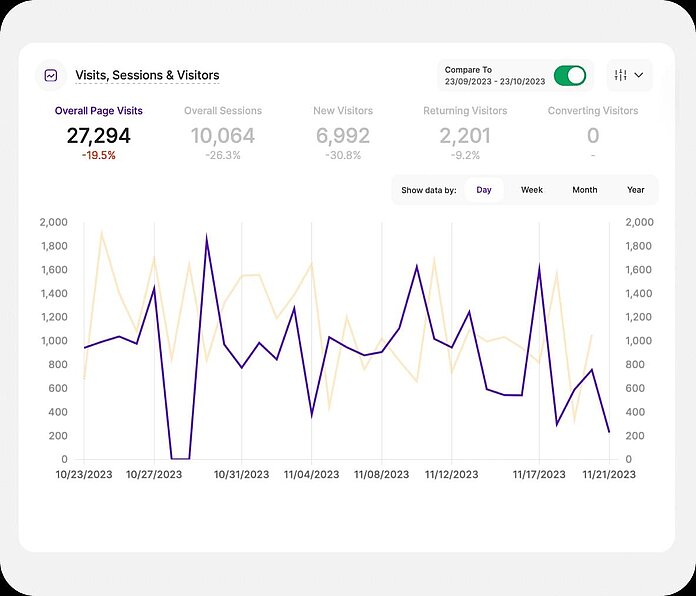Select the Returning Visitors metric
The width and height of the screenshot is (696, 596).
465,111
